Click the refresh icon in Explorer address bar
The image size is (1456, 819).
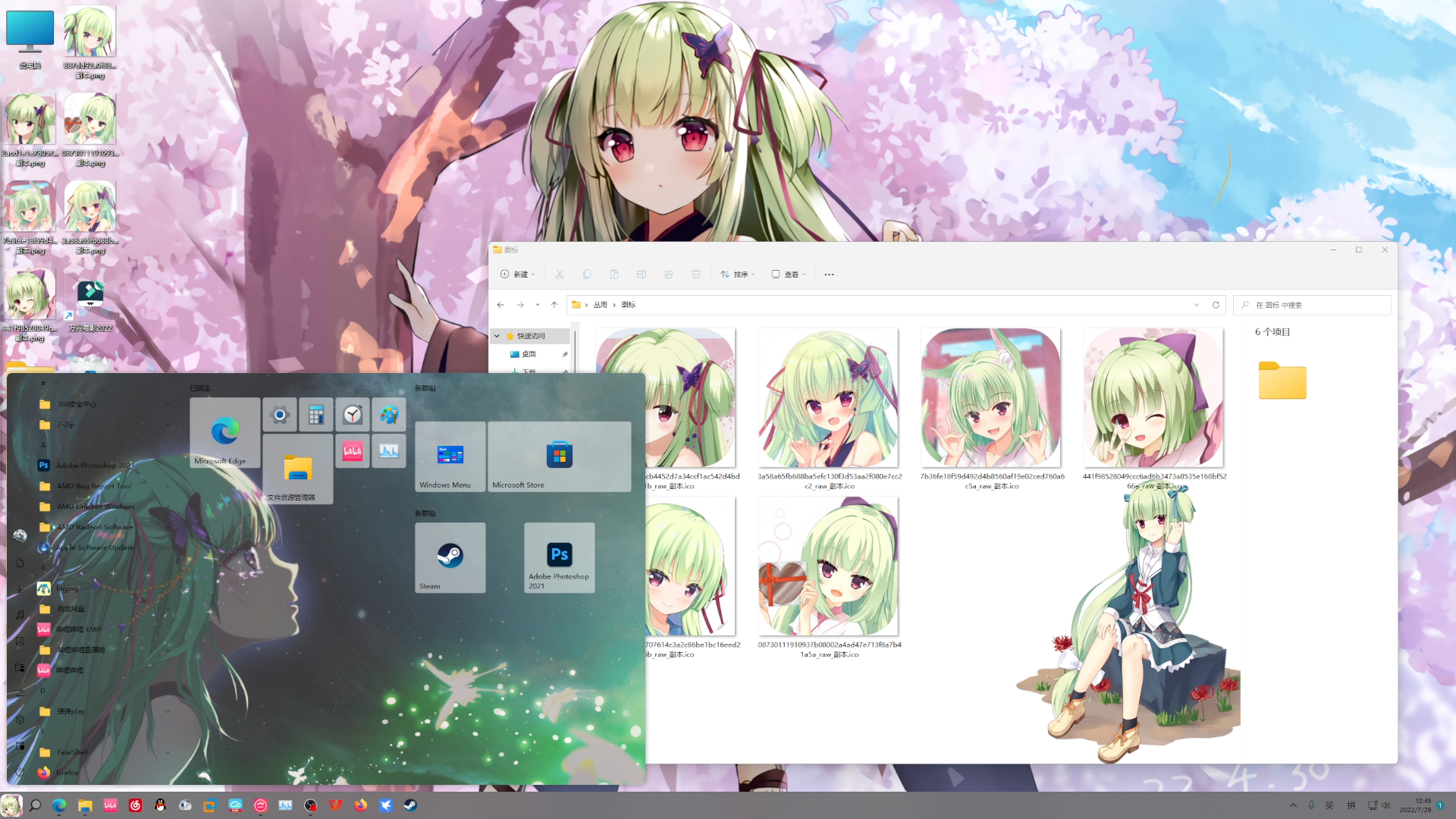point(1216,305)
